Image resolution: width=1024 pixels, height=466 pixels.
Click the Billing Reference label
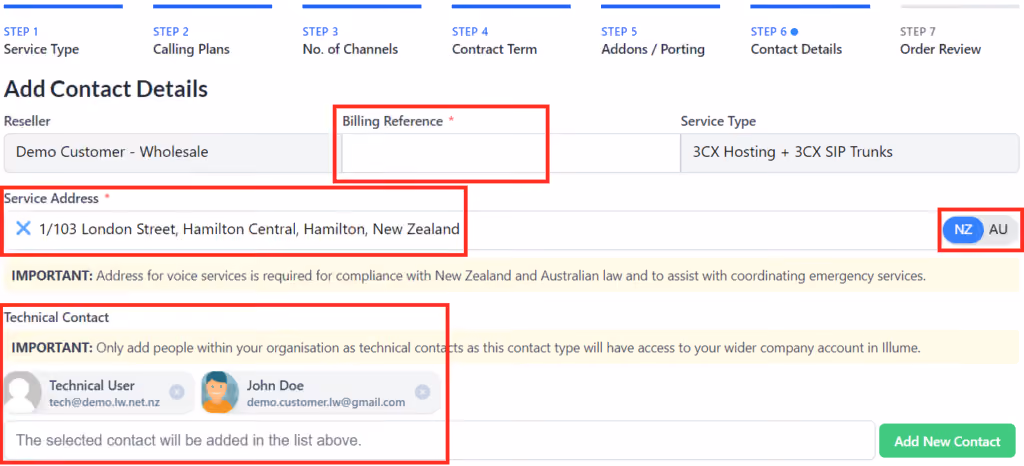coord(392,121)
